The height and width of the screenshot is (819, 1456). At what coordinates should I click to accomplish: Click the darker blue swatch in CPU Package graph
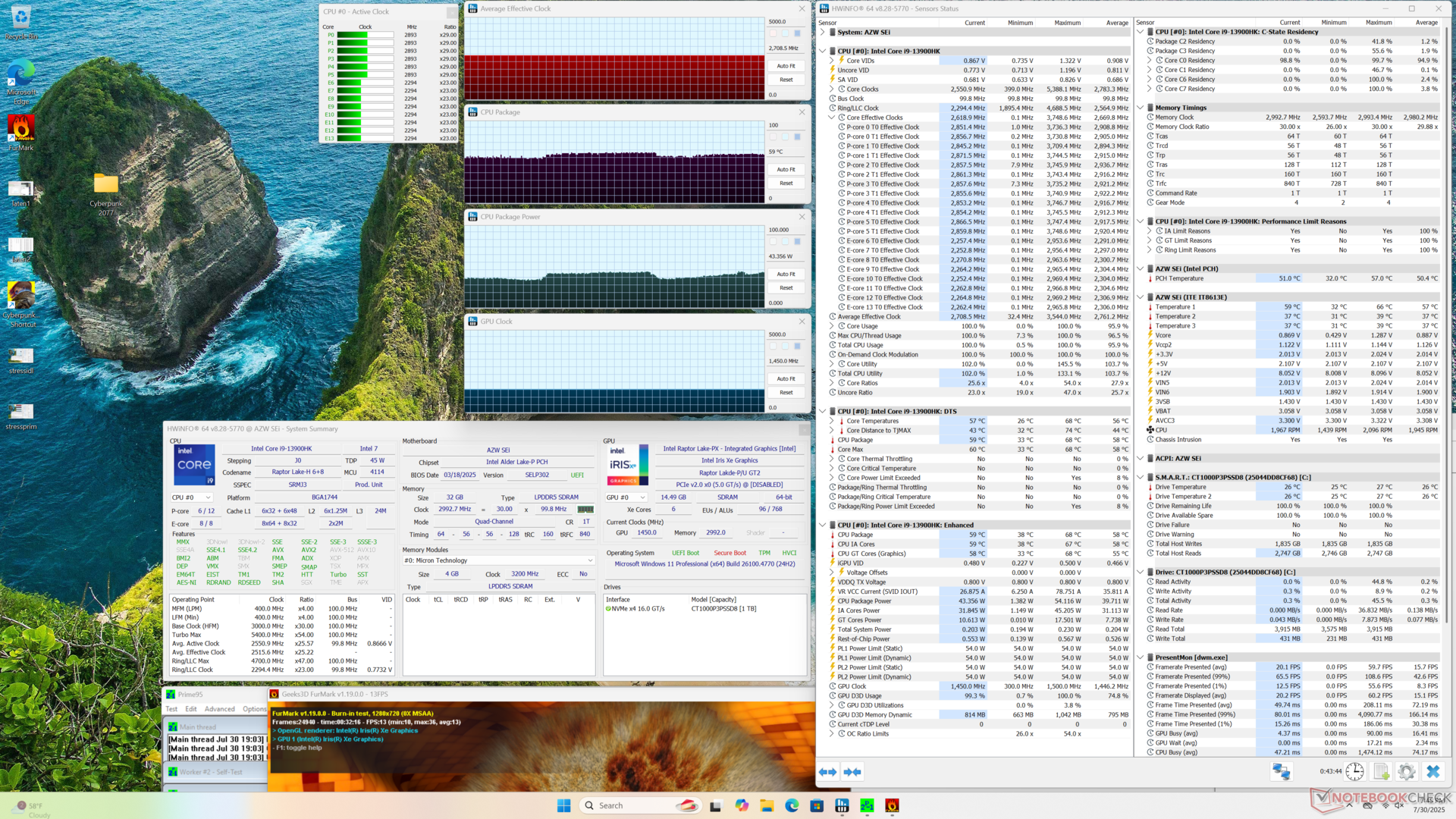(x=797, y=137)
